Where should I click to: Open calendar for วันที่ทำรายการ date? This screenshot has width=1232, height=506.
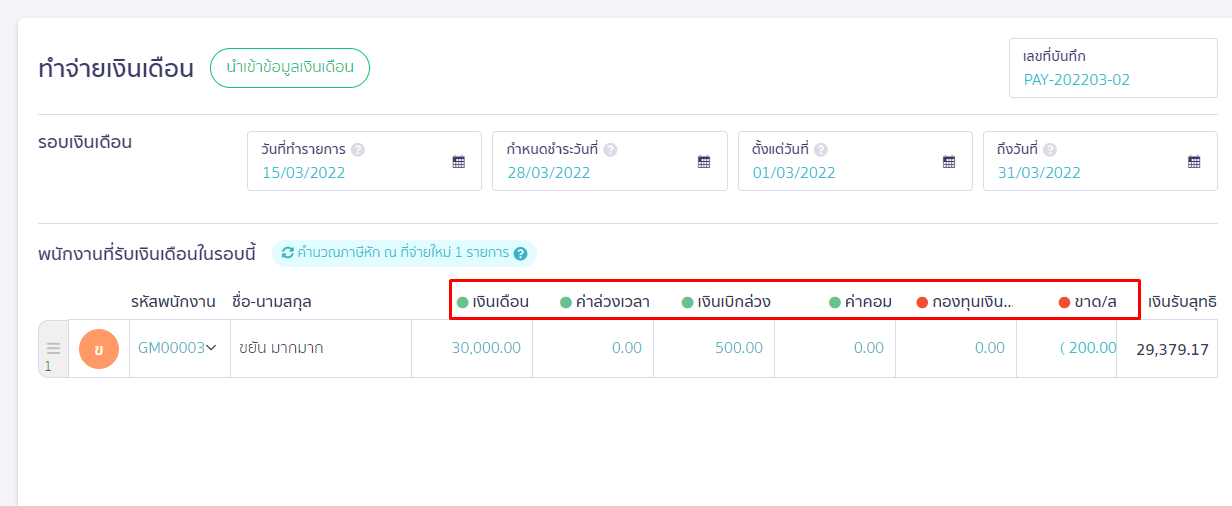pos(458,162)
